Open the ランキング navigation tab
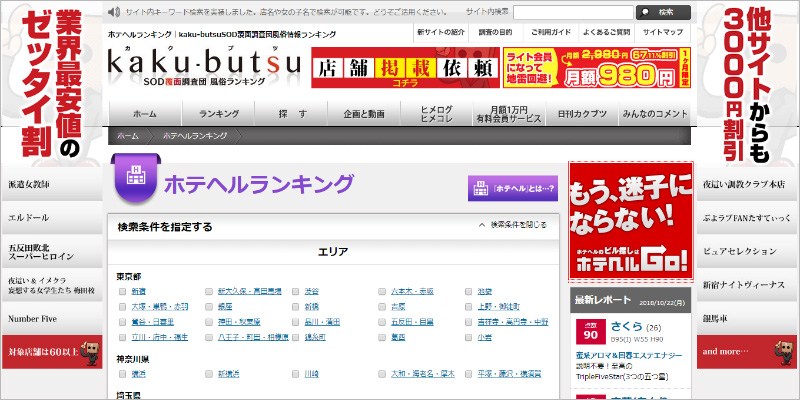The height and width of the screenshot is (400, 800). pos(218,113)
